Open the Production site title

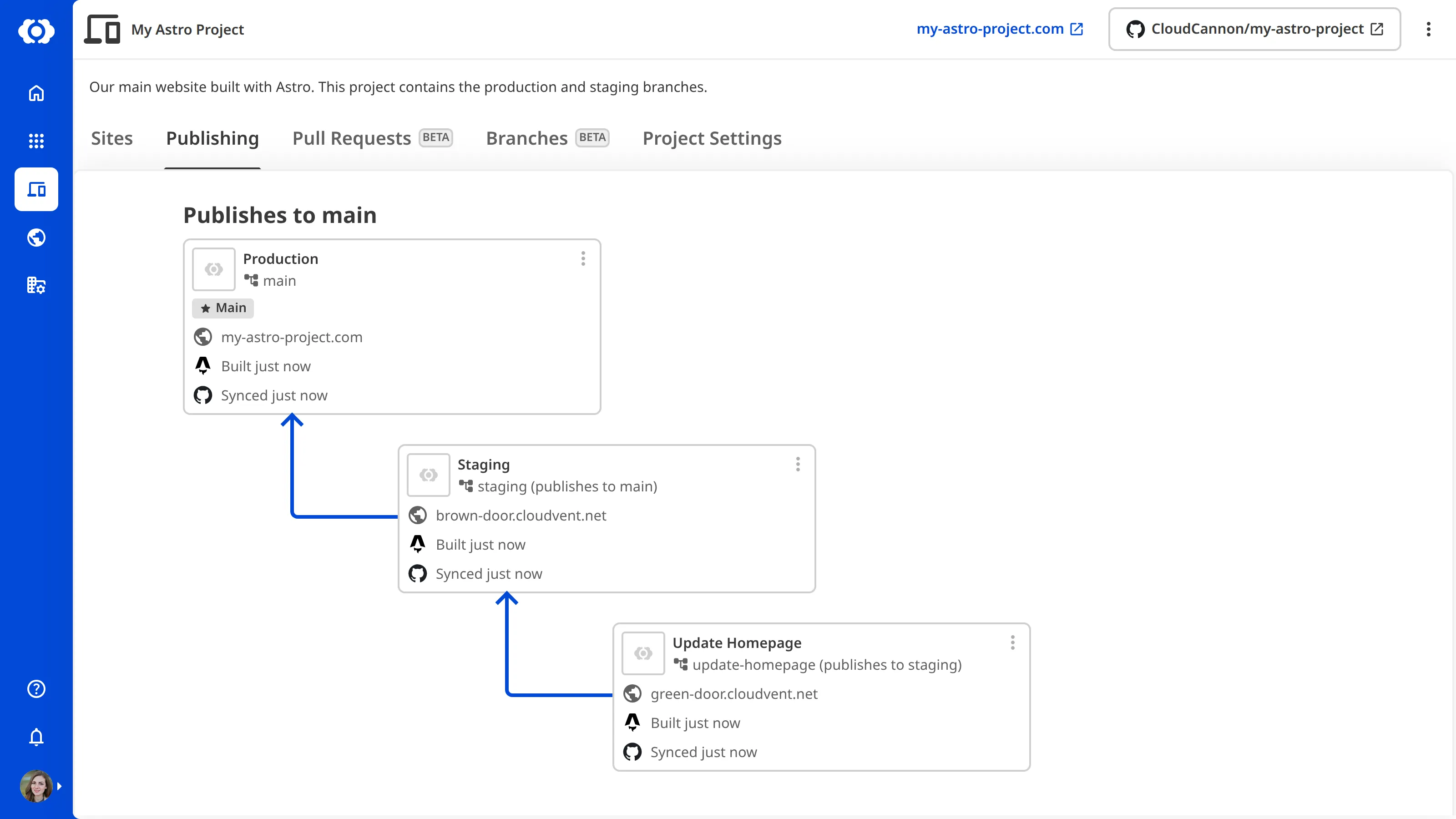pos(280,259)
